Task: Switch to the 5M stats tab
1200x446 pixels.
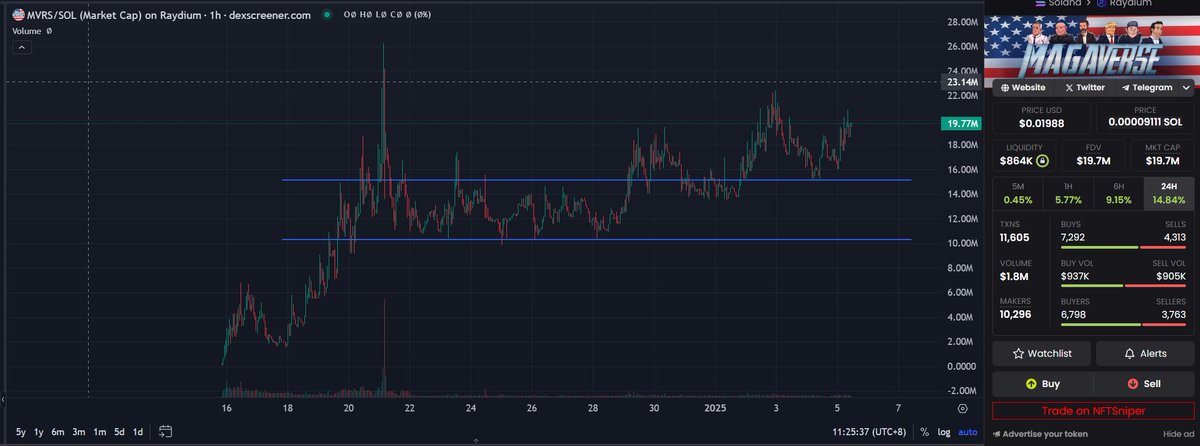Action: (x=1017, y=193)
